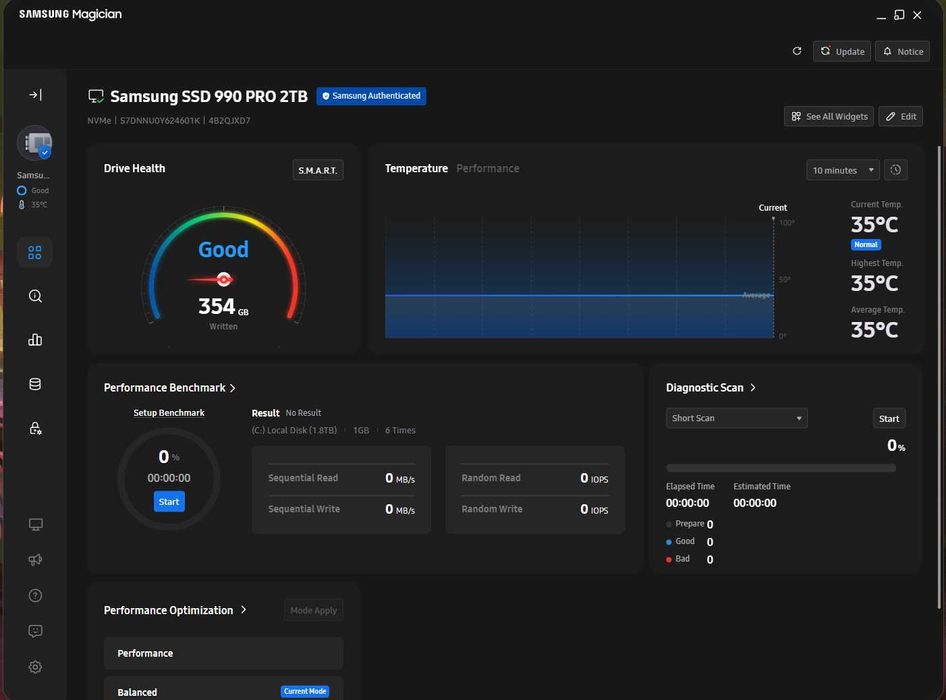Click the Update button
The image size is (946, 700).
point(842,51)
